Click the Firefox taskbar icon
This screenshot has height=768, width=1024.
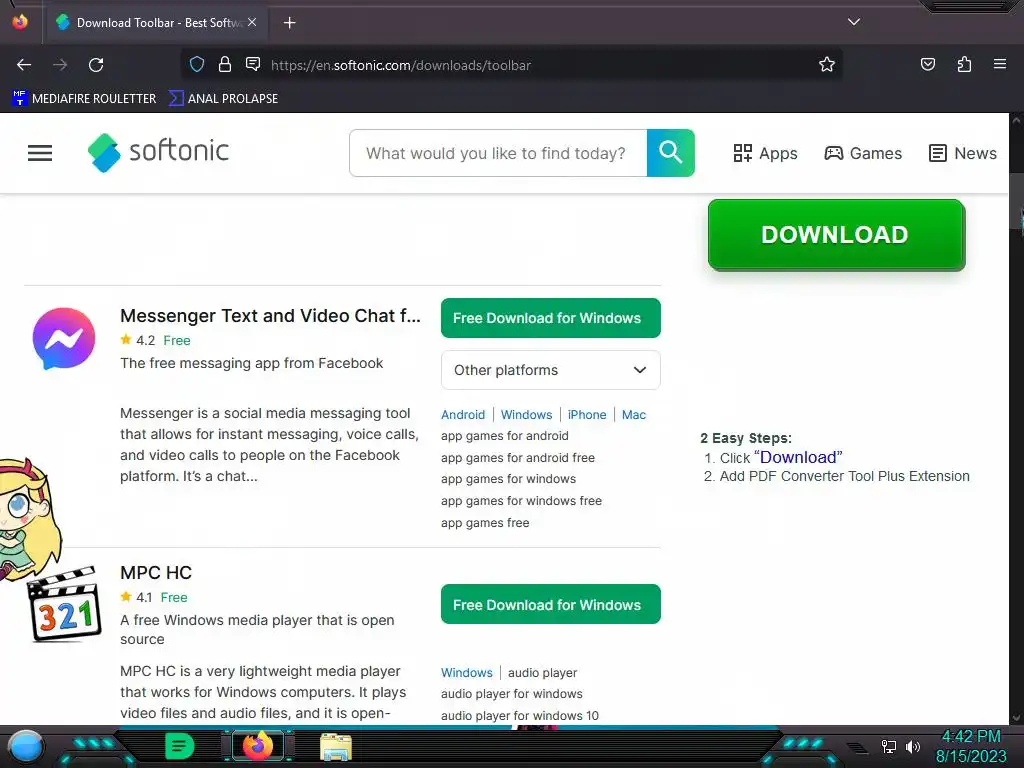(258, 746)
